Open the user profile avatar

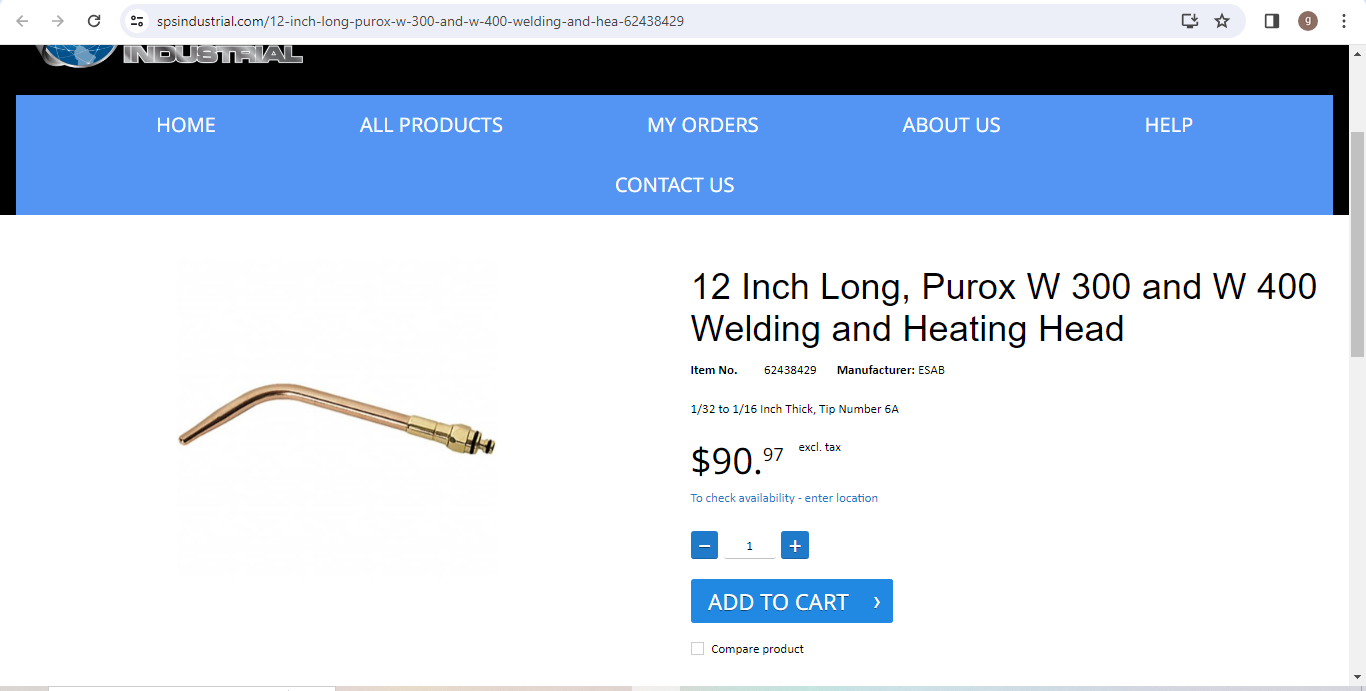click(1308, 21)
